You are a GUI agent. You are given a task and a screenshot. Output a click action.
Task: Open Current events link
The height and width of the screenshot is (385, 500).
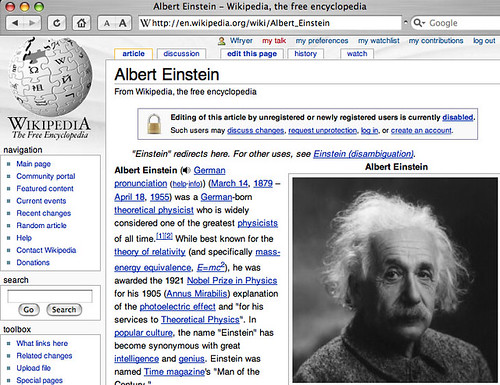pyautogui.click(x=41, y=201)
